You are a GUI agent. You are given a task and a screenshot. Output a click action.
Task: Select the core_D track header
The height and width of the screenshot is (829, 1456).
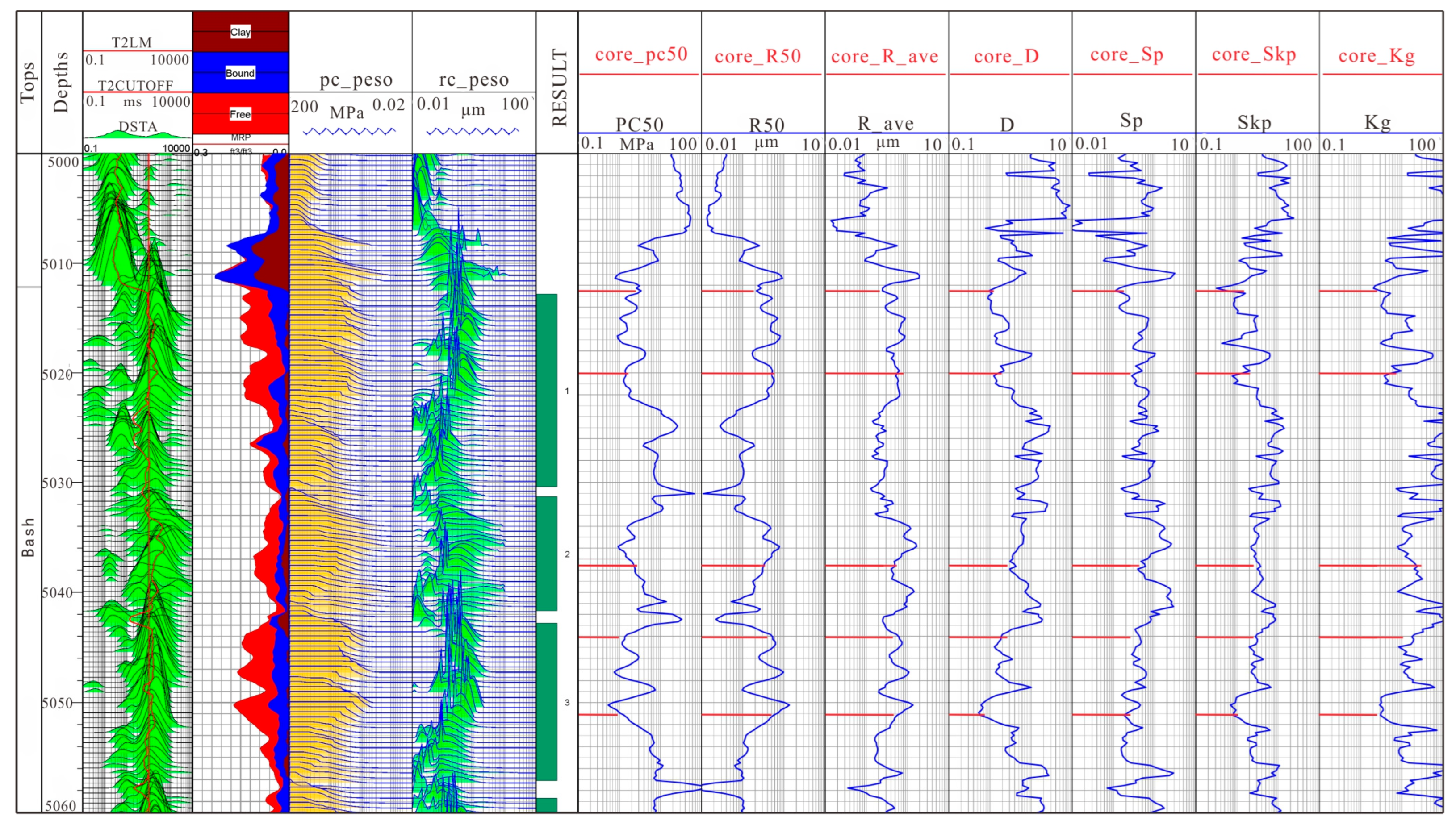coord(1007,56)
